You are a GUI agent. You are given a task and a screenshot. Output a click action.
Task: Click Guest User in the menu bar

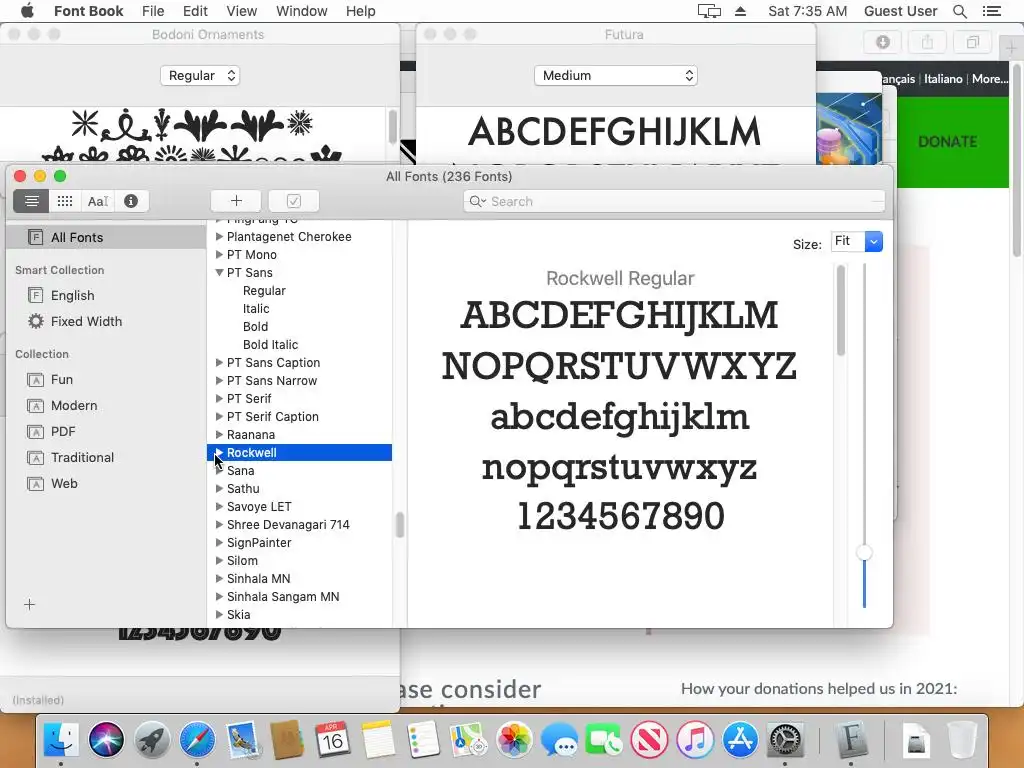(900, 11)
